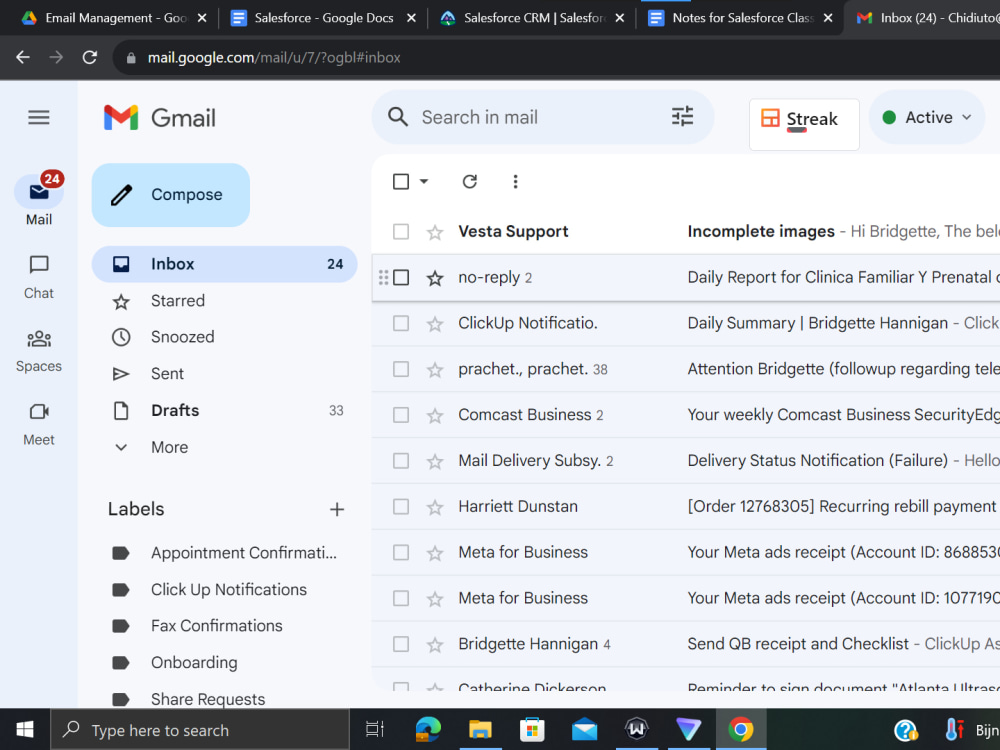Click the Chrome address bar
Image resolution: width=1000 pixels, height=750 pixels.
coord(555,57)
